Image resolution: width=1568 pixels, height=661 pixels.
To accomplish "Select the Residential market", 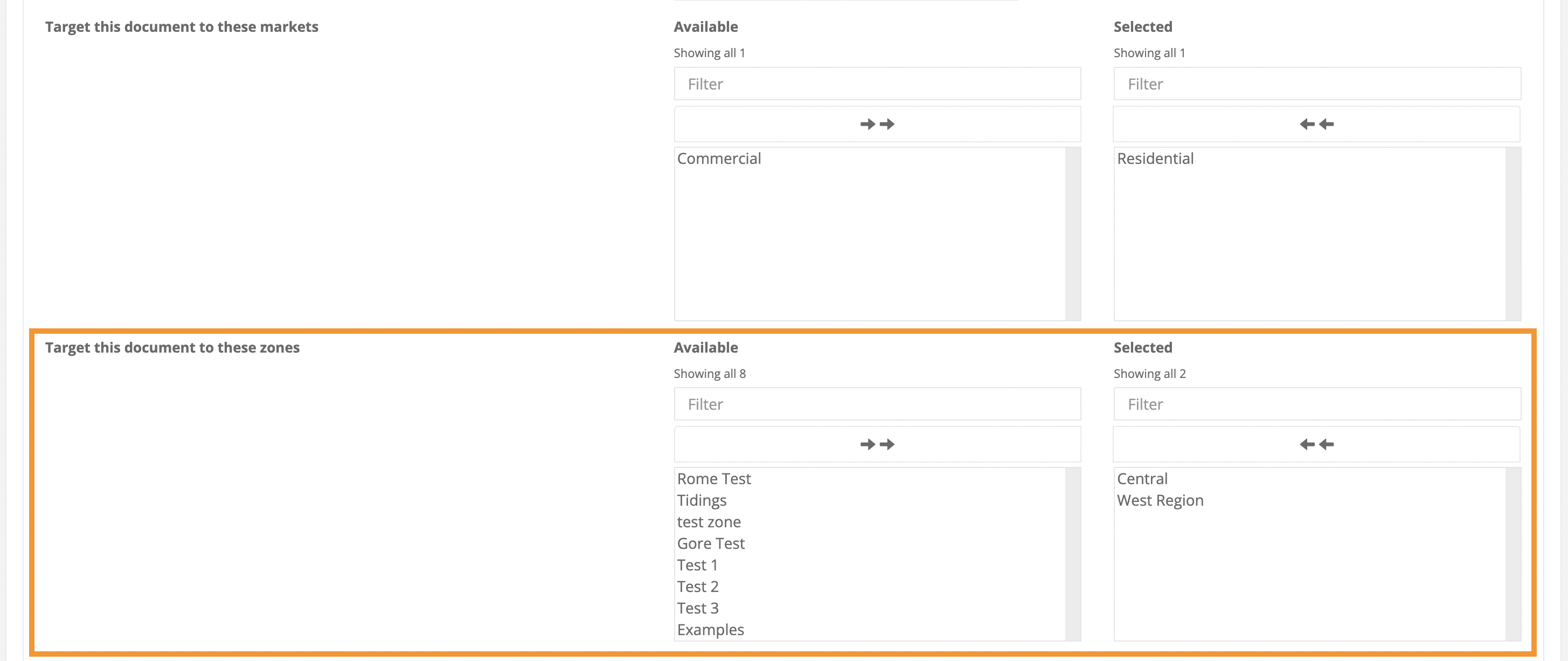I will (1155, 158).
